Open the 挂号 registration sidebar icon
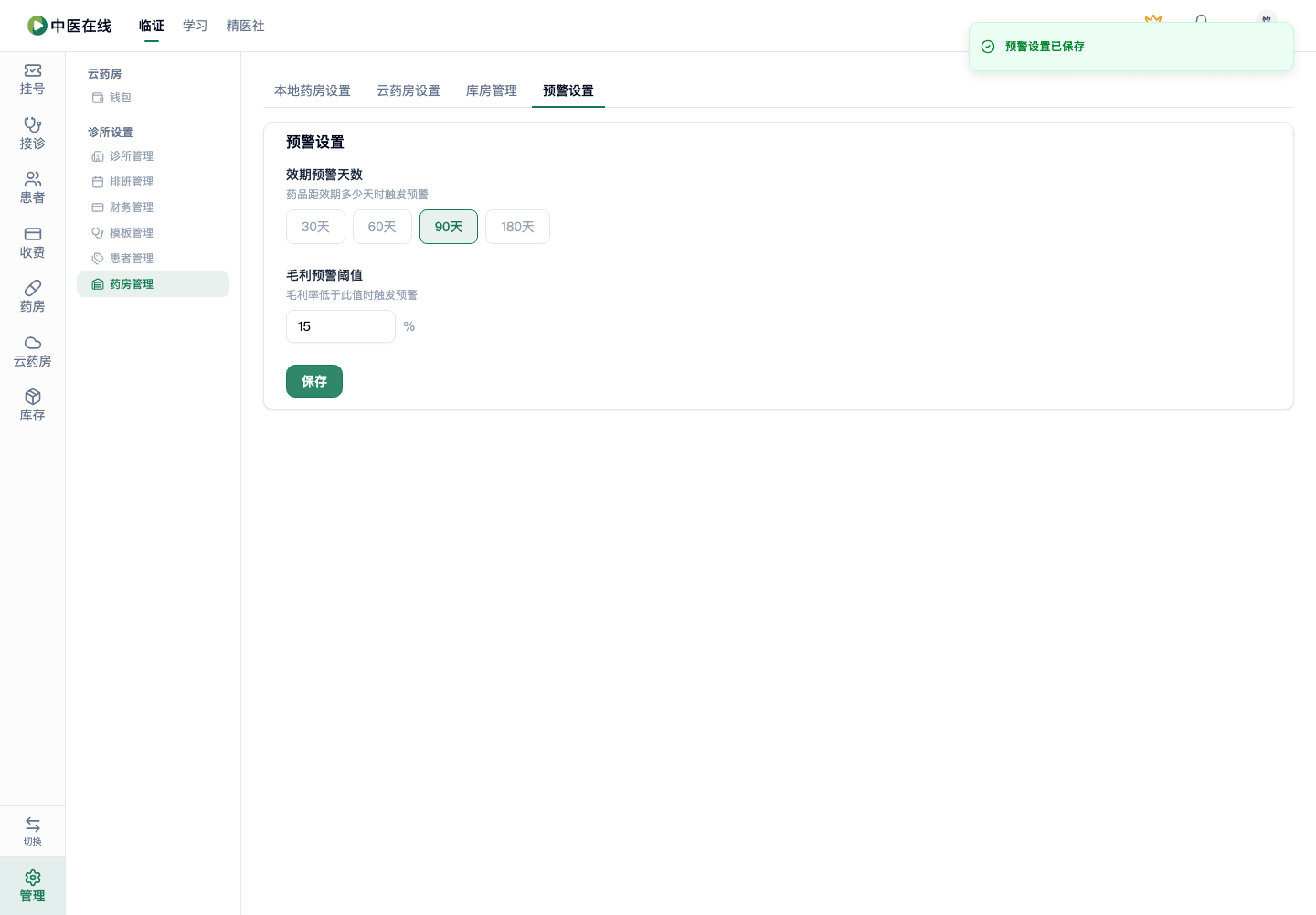 click(x=33, y=80)
